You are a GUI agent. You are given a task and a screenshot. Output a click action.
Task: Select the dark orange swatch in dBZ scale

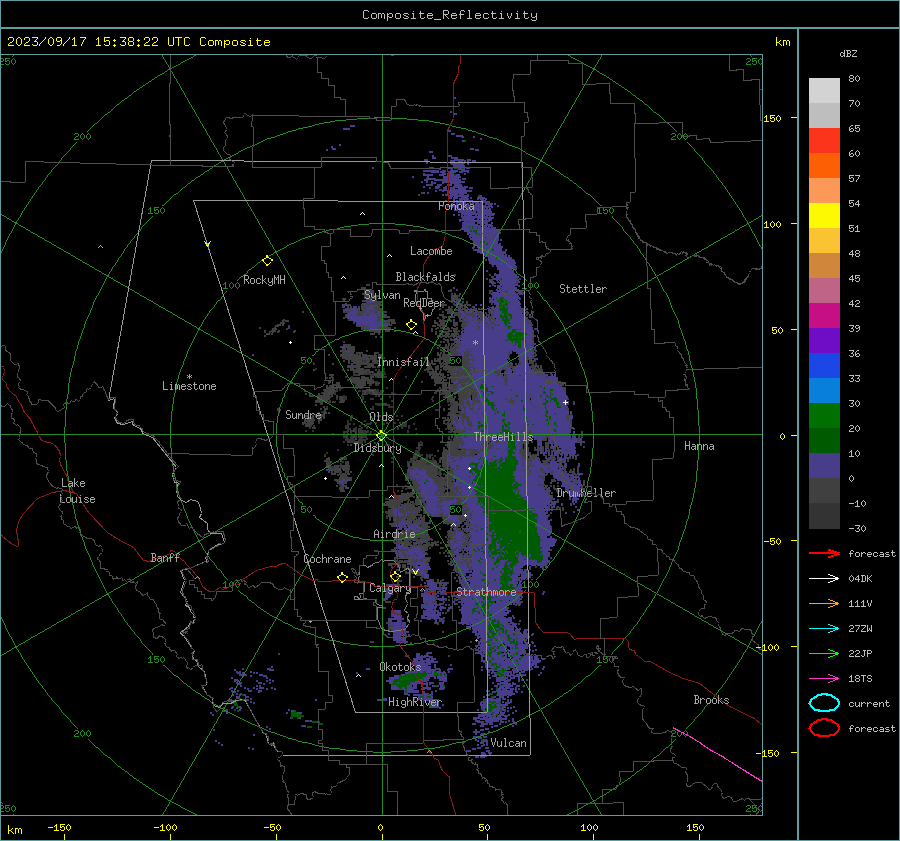(x=824, y=165)
